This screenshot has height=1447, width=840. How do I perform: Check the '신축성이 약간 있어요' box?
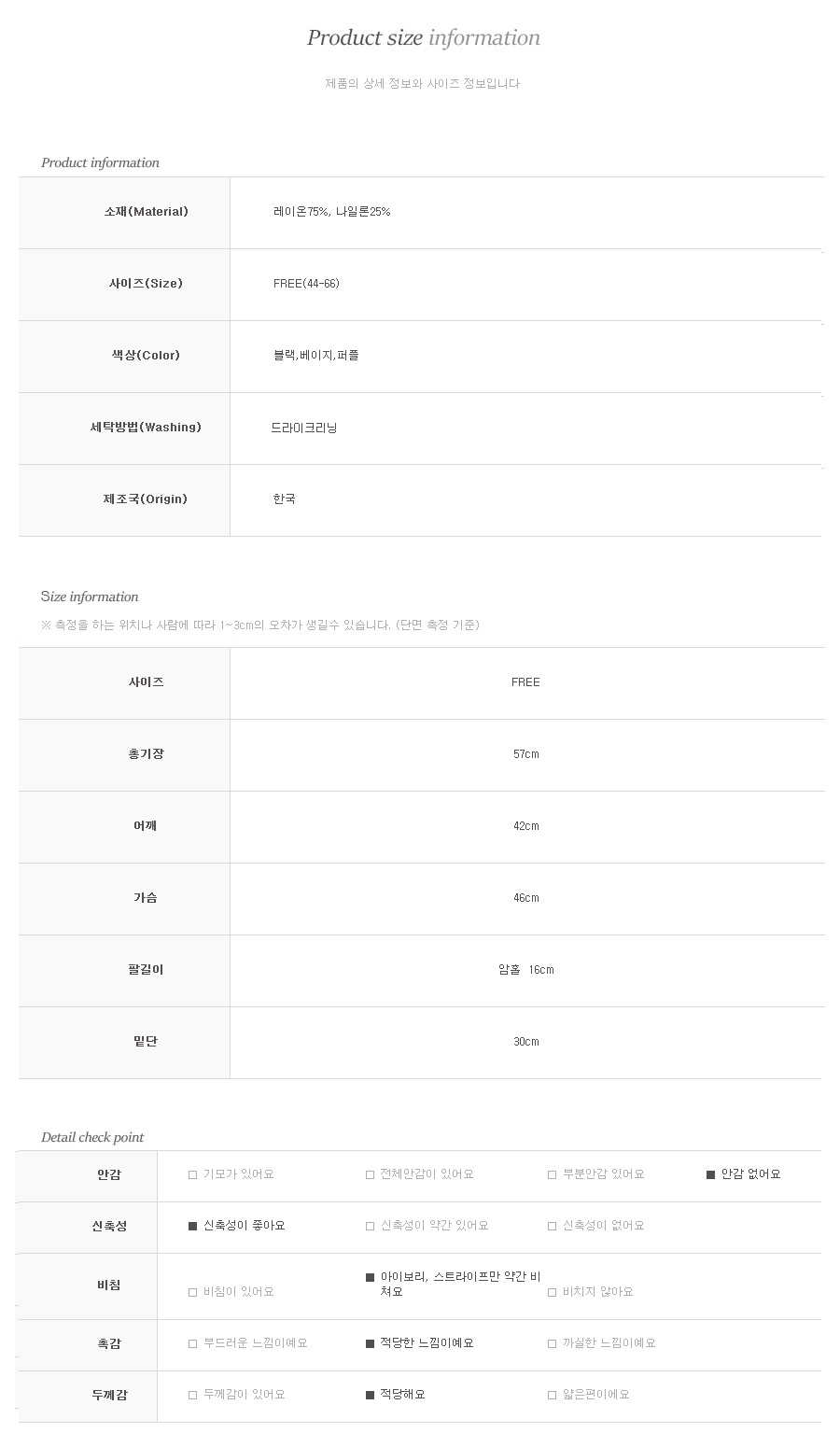tap(371, 1226)
